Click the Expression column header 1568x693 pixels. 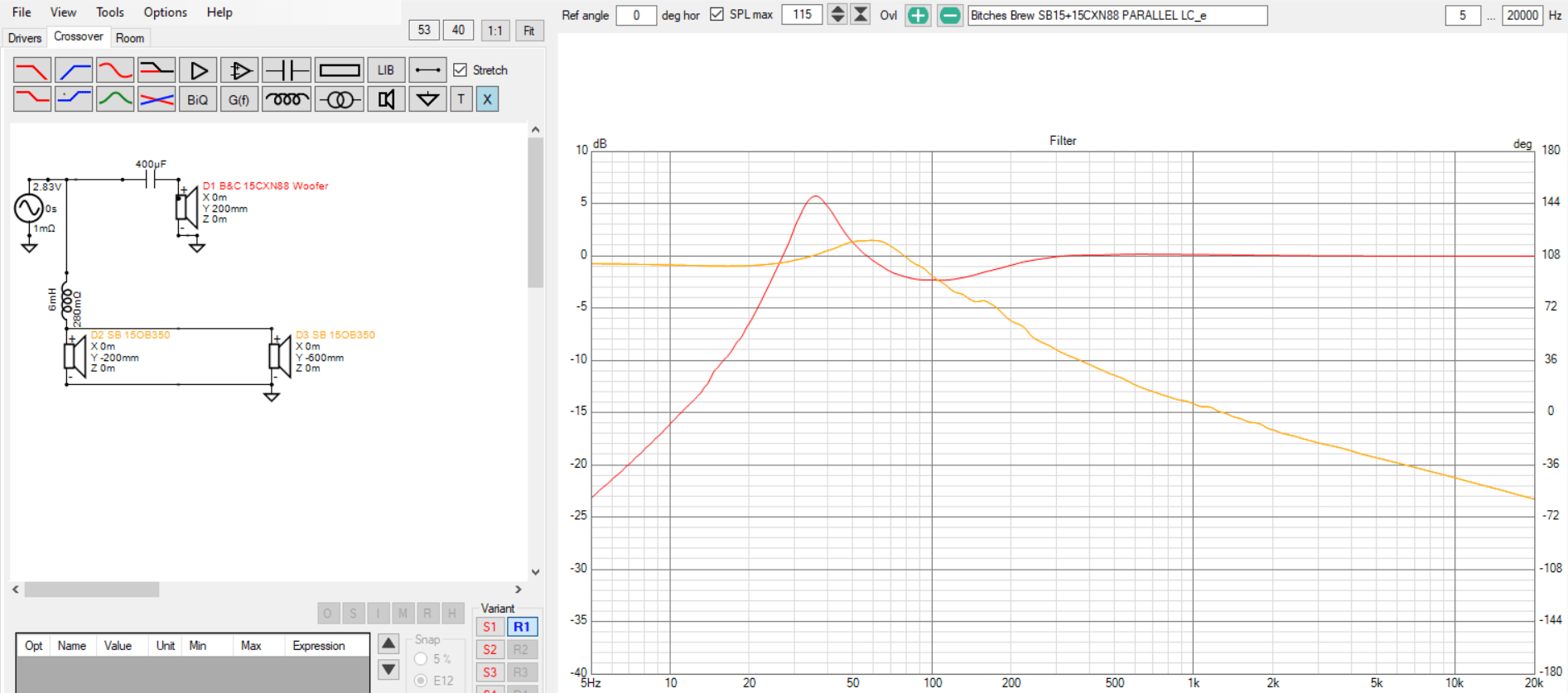tap(319, 646)
